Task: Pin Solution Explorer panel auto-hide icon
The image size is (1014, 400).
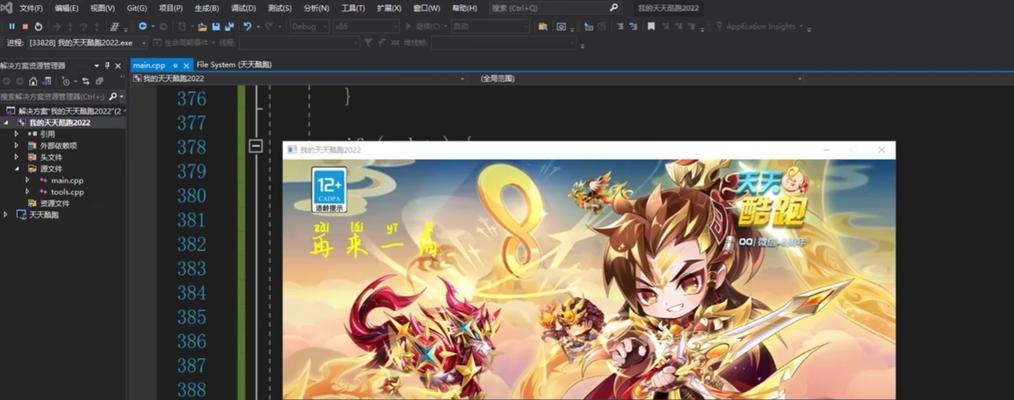Action: click(x=107, y=65)
